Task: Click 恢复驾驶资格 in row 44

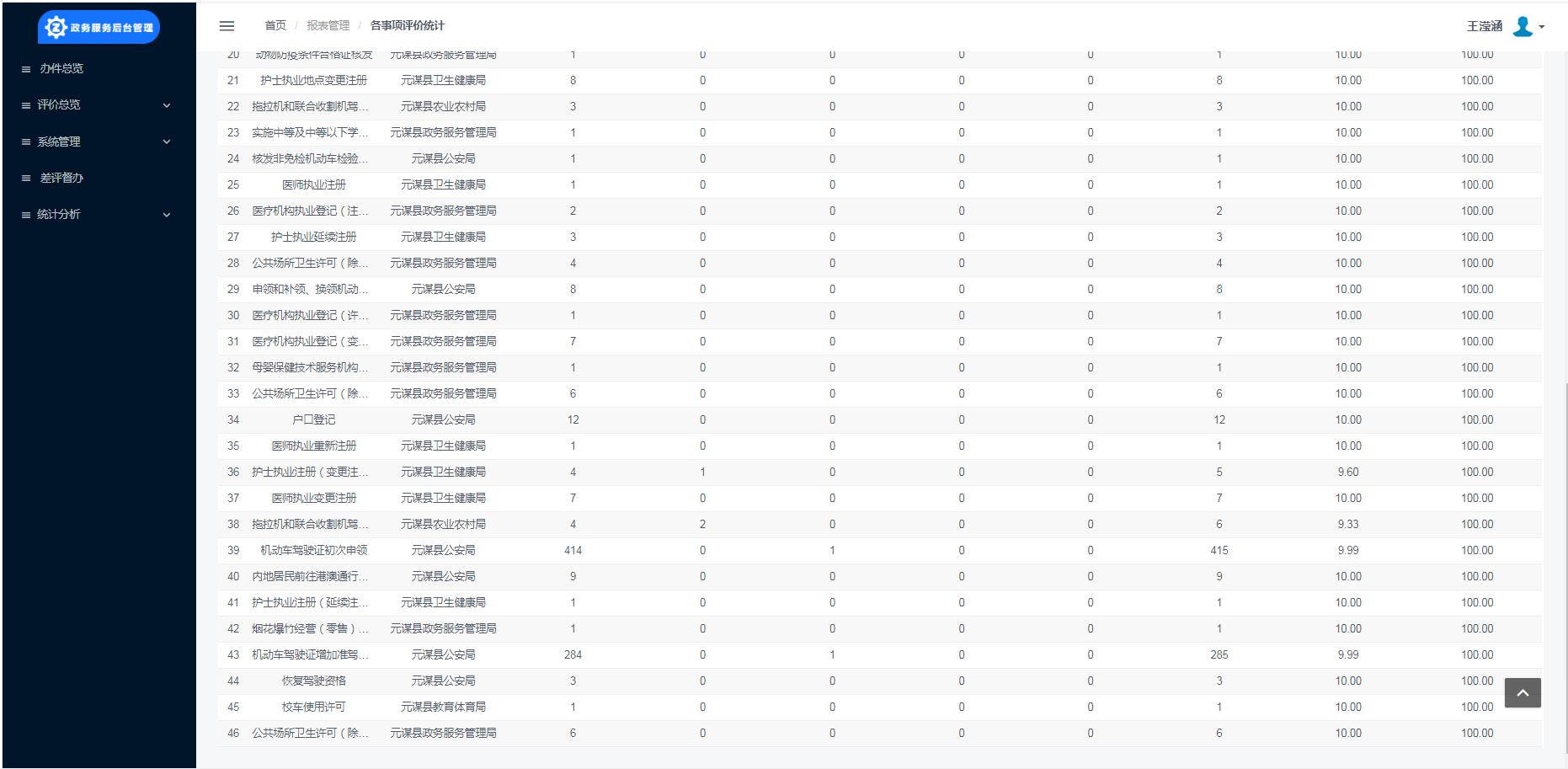Action: [x=314, y=681]
